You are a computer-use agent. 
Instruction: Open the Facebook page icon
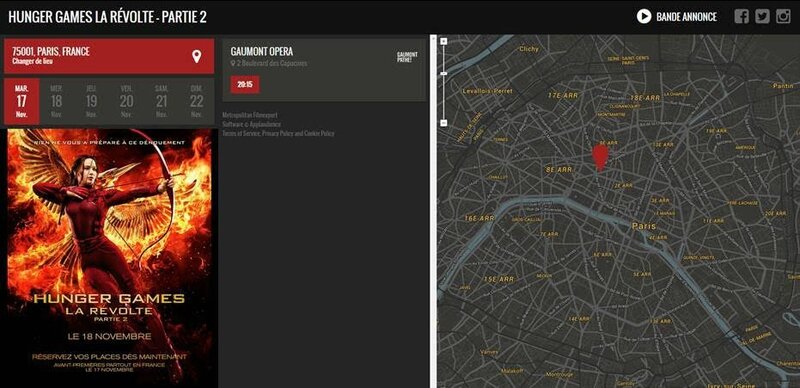click(741, 16)
